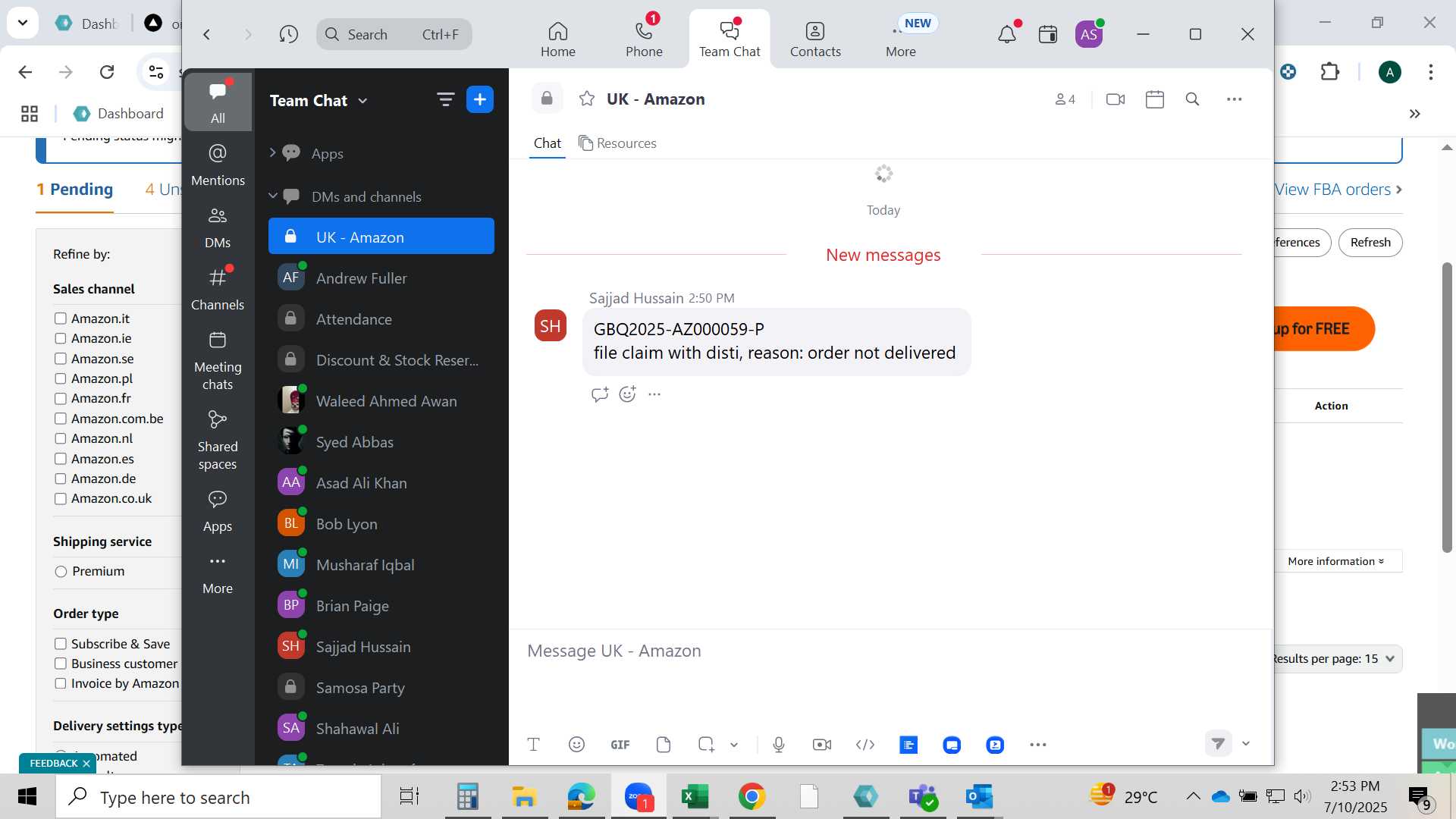Tick the Amazon.se checkbox
1456x819 pixels.
[61, 359]
